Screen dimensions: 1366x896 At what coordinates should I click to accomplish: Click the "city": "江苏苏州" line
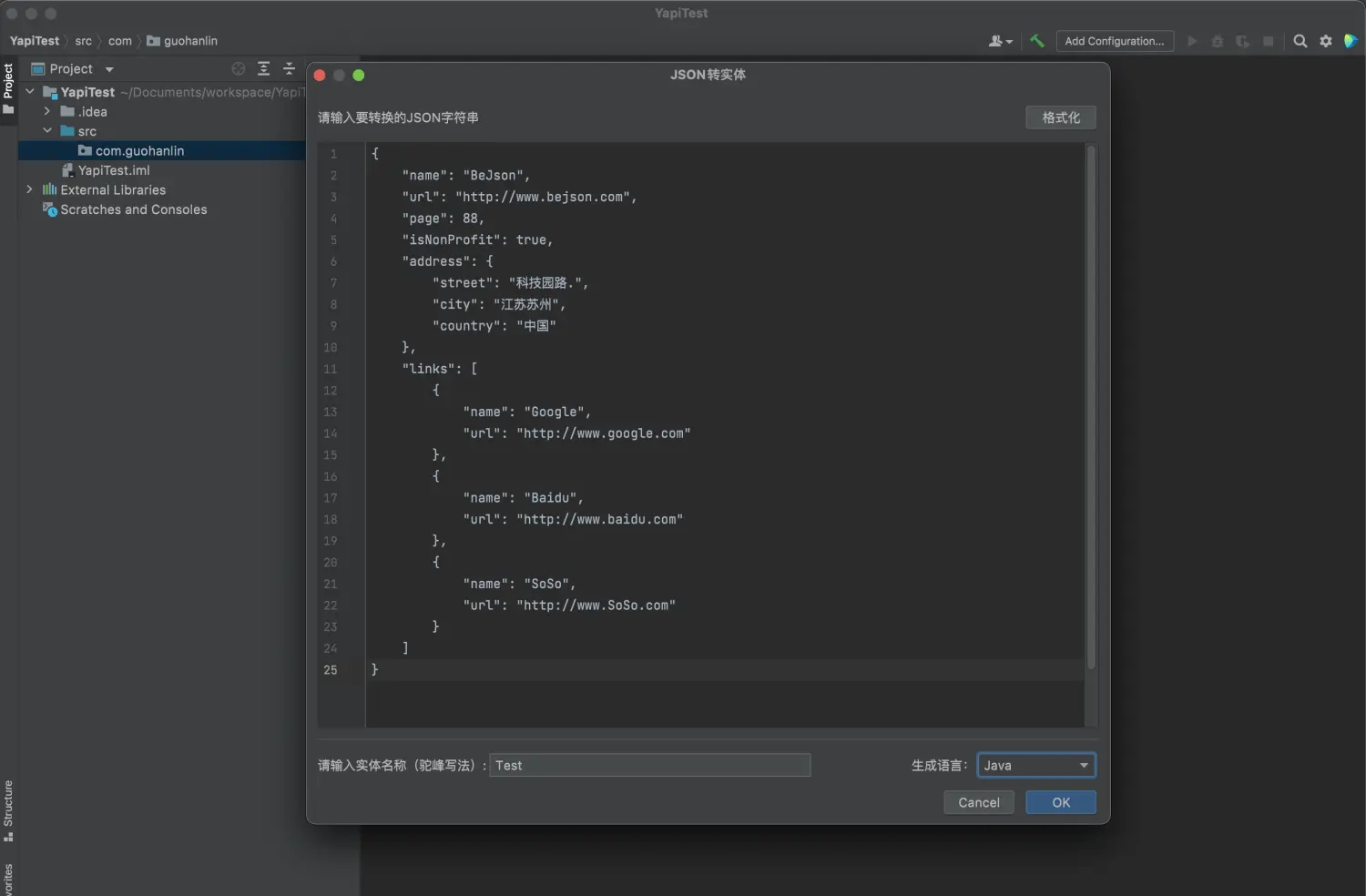coord(499,304)
